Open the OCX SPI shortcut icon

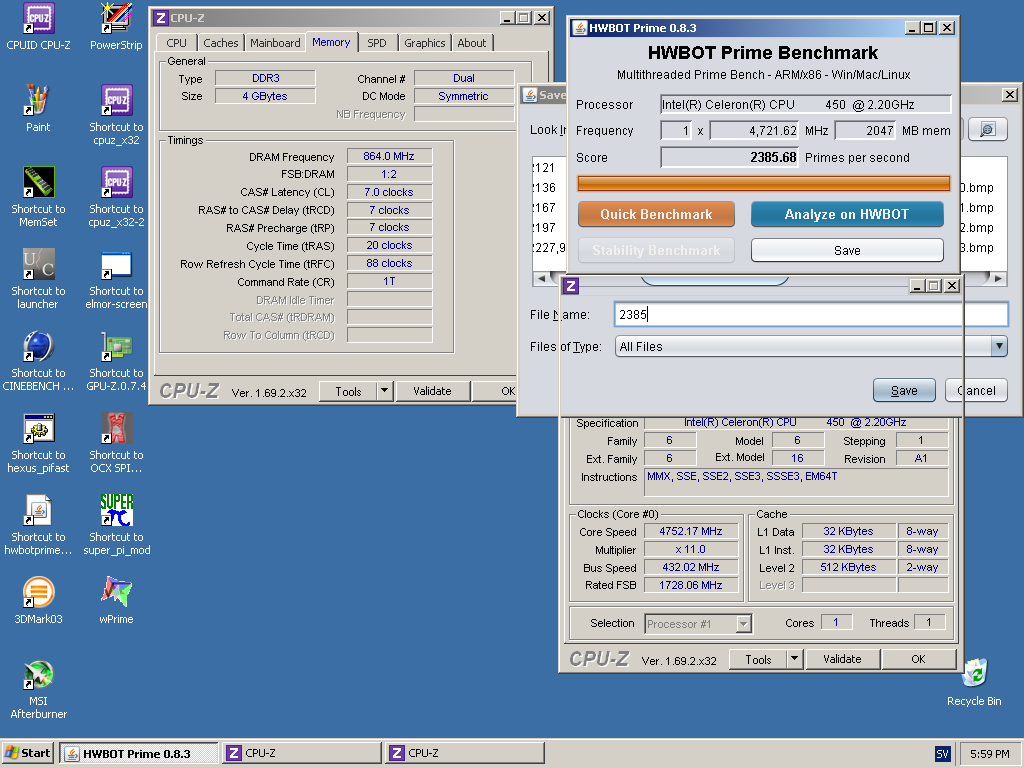click(x=116, y=442)
